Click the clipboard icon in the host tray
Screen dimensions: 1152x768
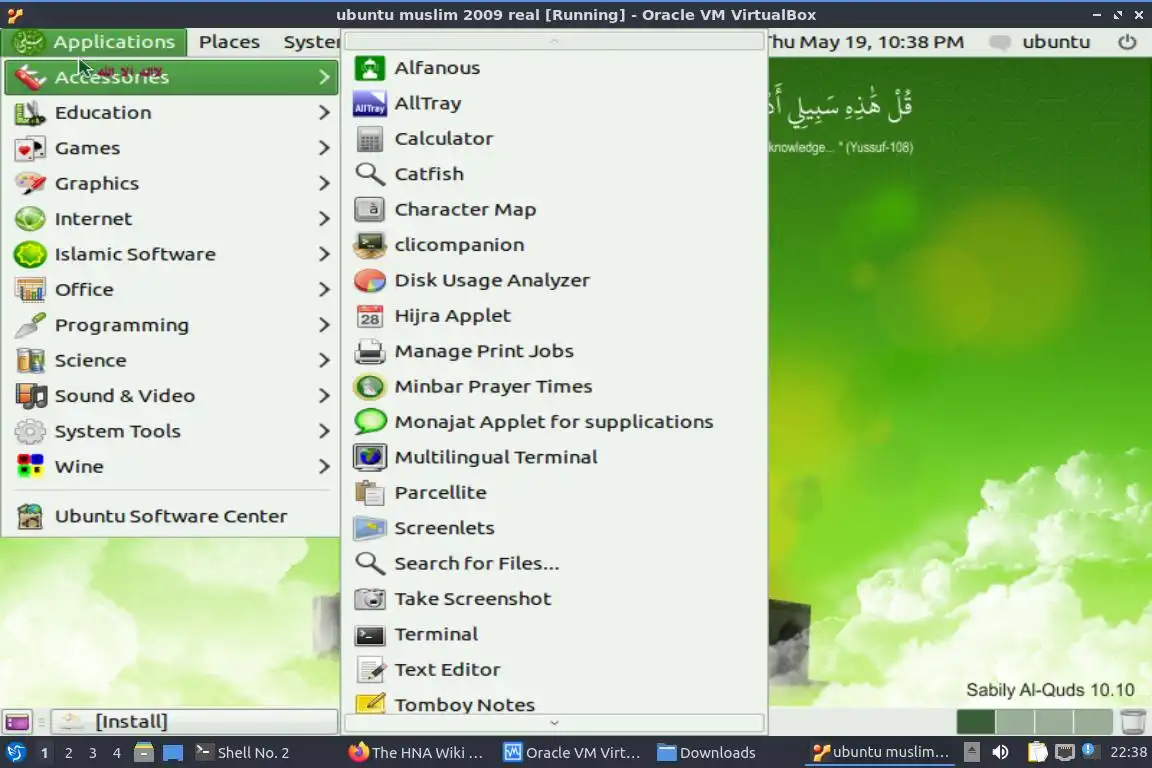tap(1037, 752)
